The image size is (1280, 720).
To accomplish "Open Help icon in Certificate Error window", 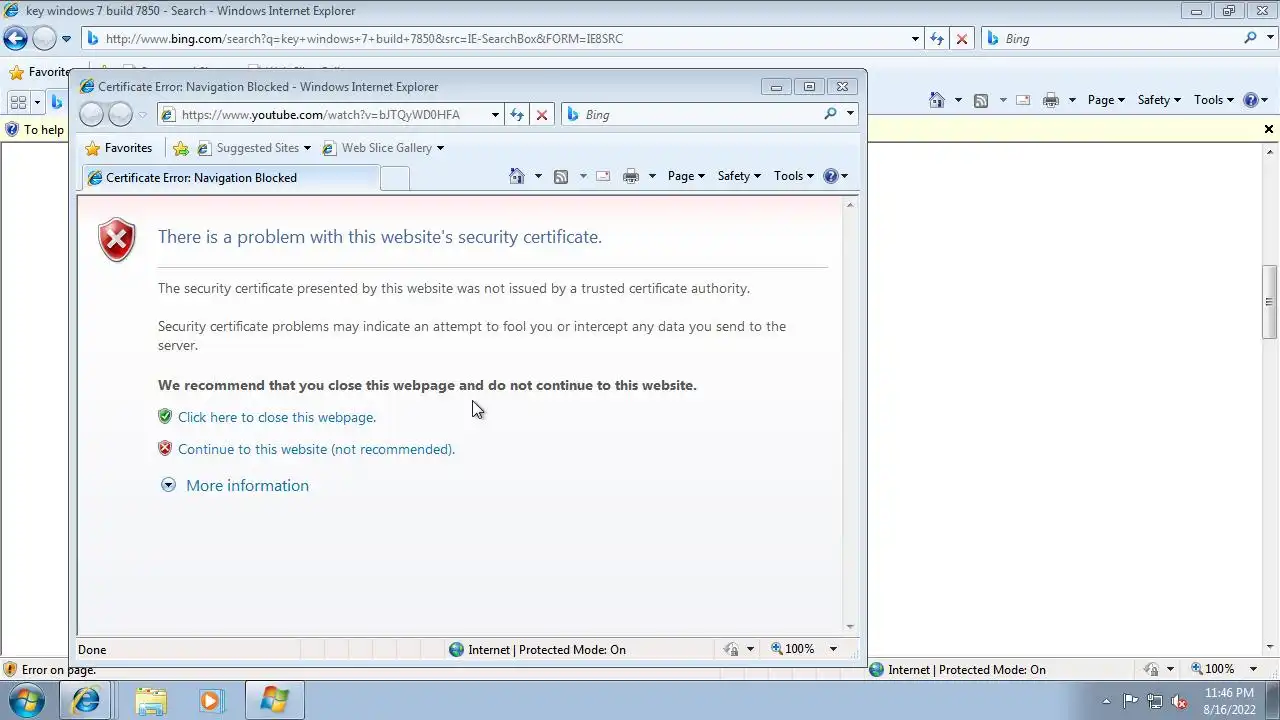I will (x=830, y=176).
